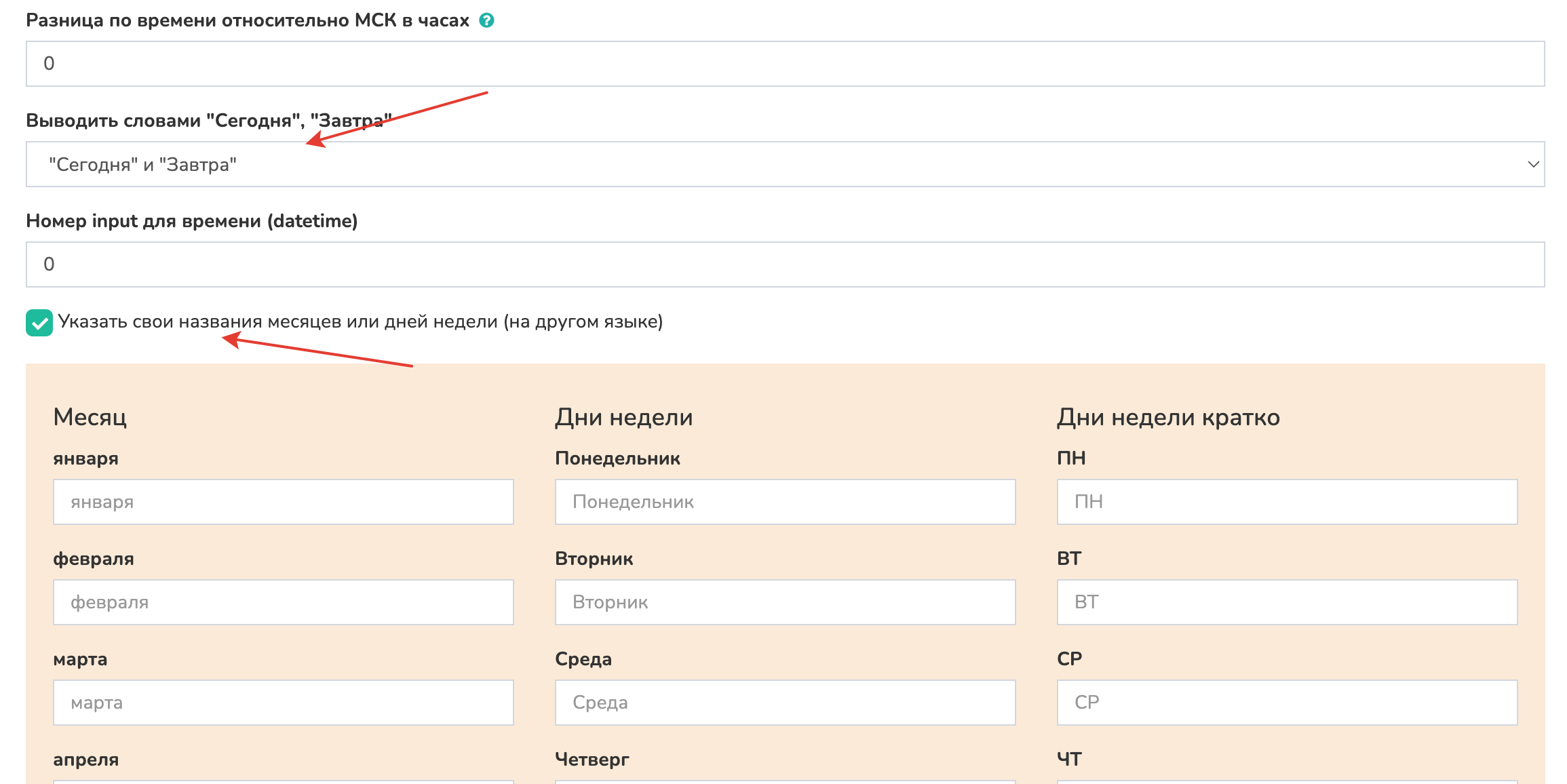The image size is (1567, 784).
Task: Uncheck the custom month and weekday names checkbox
Action: pos(39,323)
